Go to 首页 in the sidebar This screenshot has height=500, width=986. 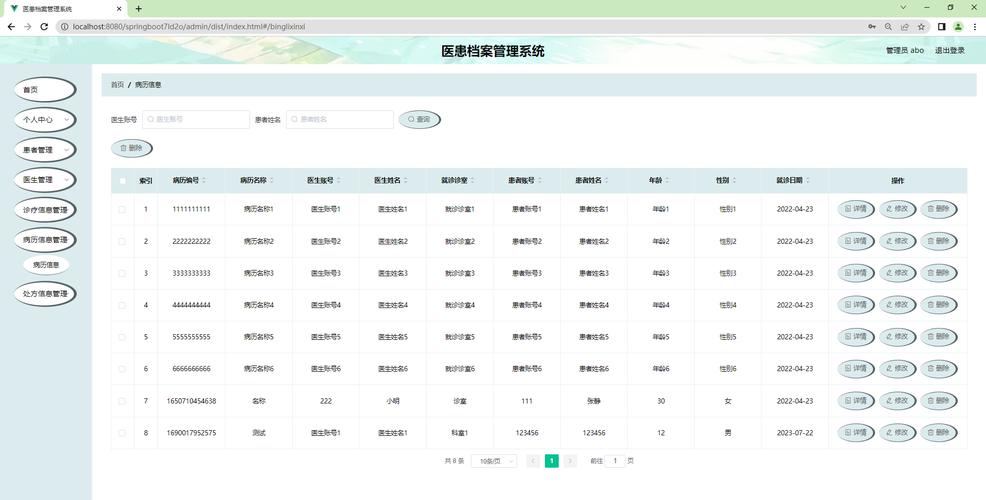pyautogui.click(x=45, y=90)
